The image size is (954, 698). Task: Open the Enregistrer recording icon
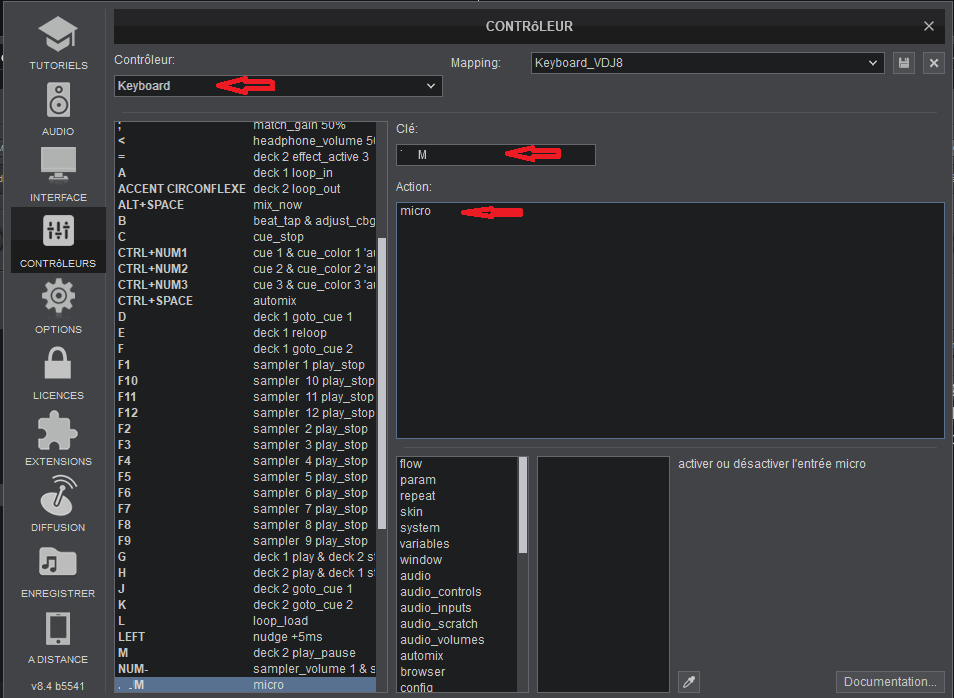[x=57, y=562]
